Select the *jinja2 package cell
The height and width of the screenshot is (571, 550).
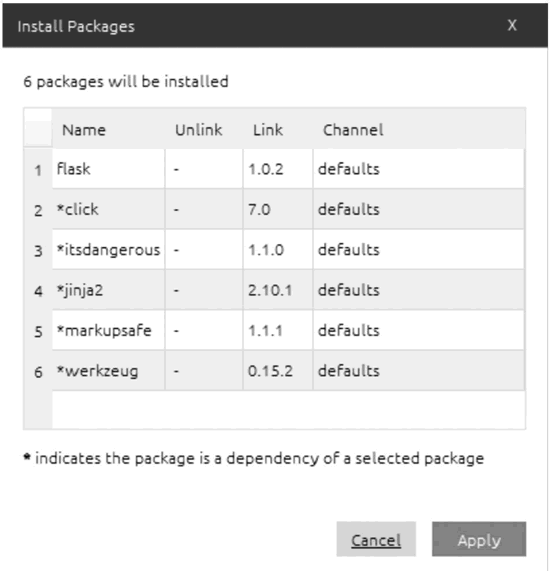click(x=109, y=290)
